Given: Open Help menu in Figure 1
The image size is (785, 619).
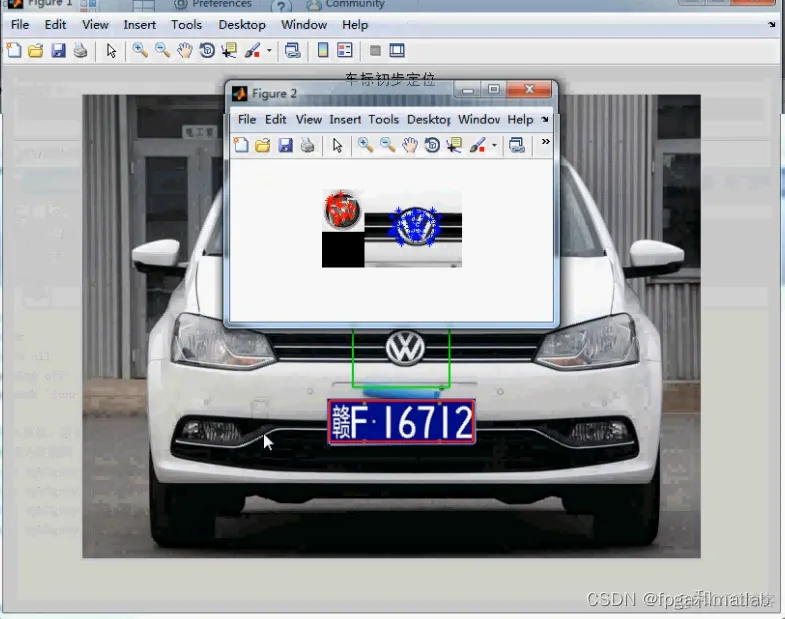Looking at the screenshot, I should pyautogui.click(x=355, y=25).
